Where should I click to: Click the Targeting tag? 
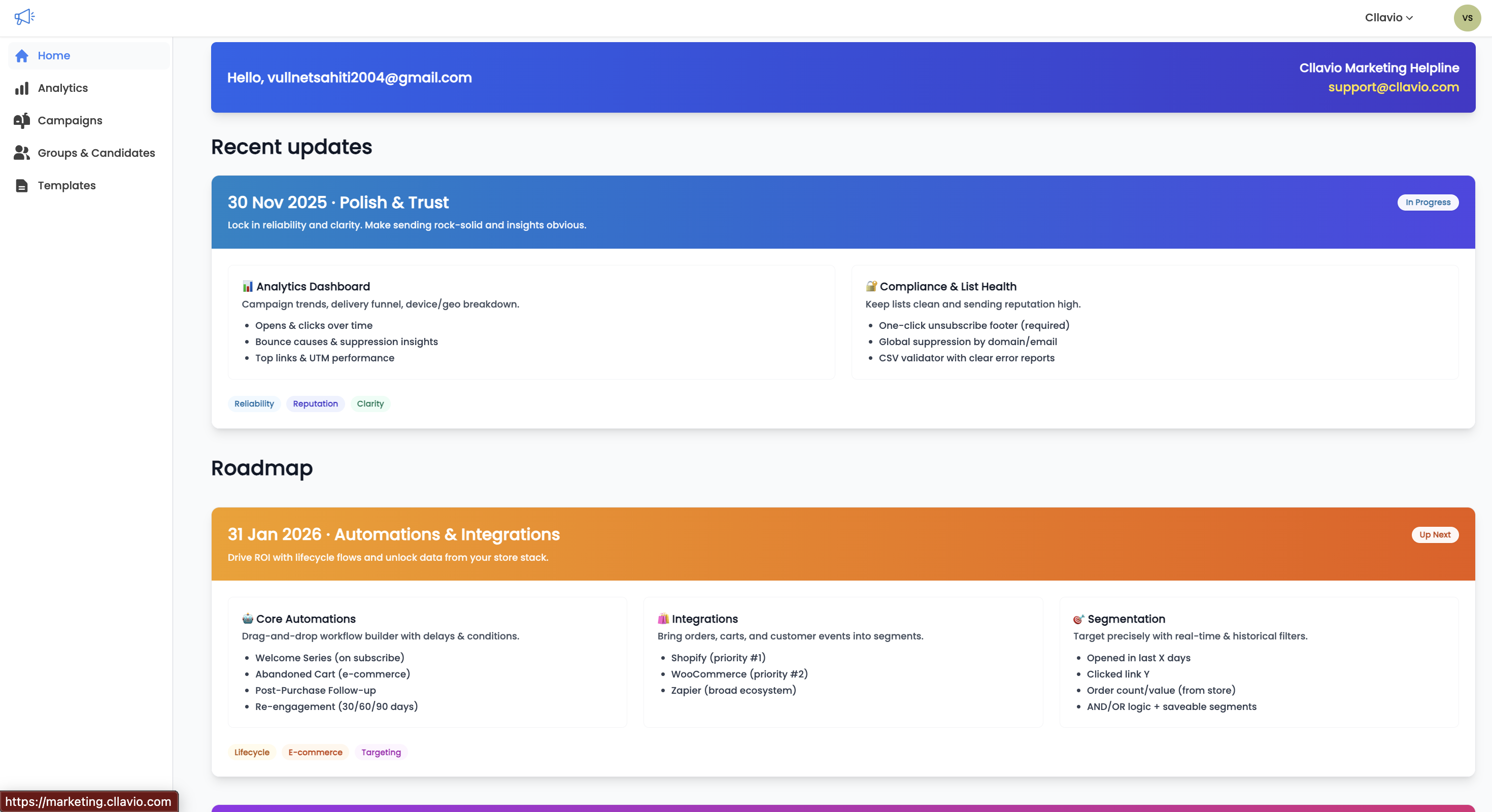pyautogui.click(x=381, y=752)
